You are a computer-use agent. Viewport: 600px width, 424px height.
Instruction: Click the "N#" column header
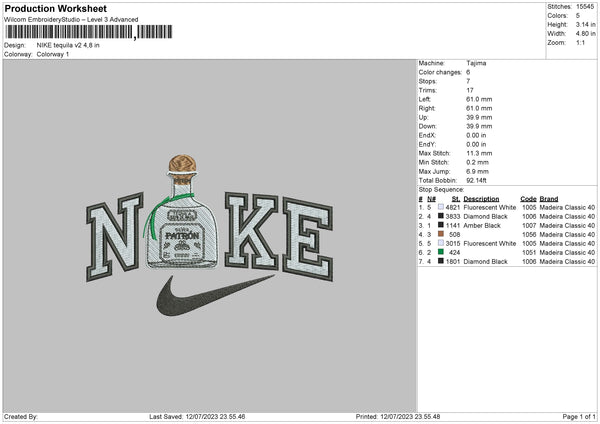[x=431, y=199]
